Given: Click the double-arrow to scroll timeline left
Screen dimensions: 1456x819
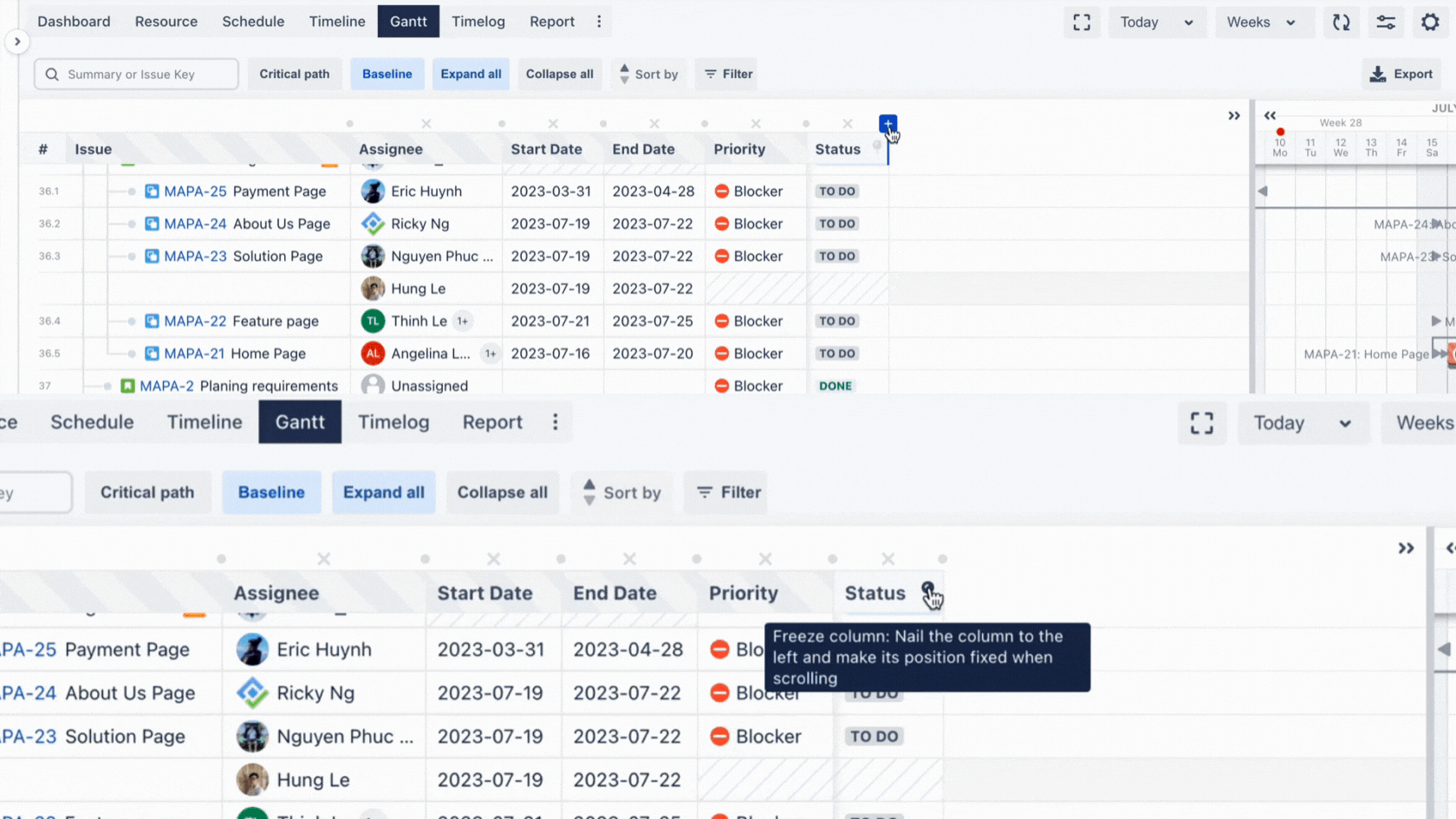Looking at the screenshot, I should (x=1271, y=114).
